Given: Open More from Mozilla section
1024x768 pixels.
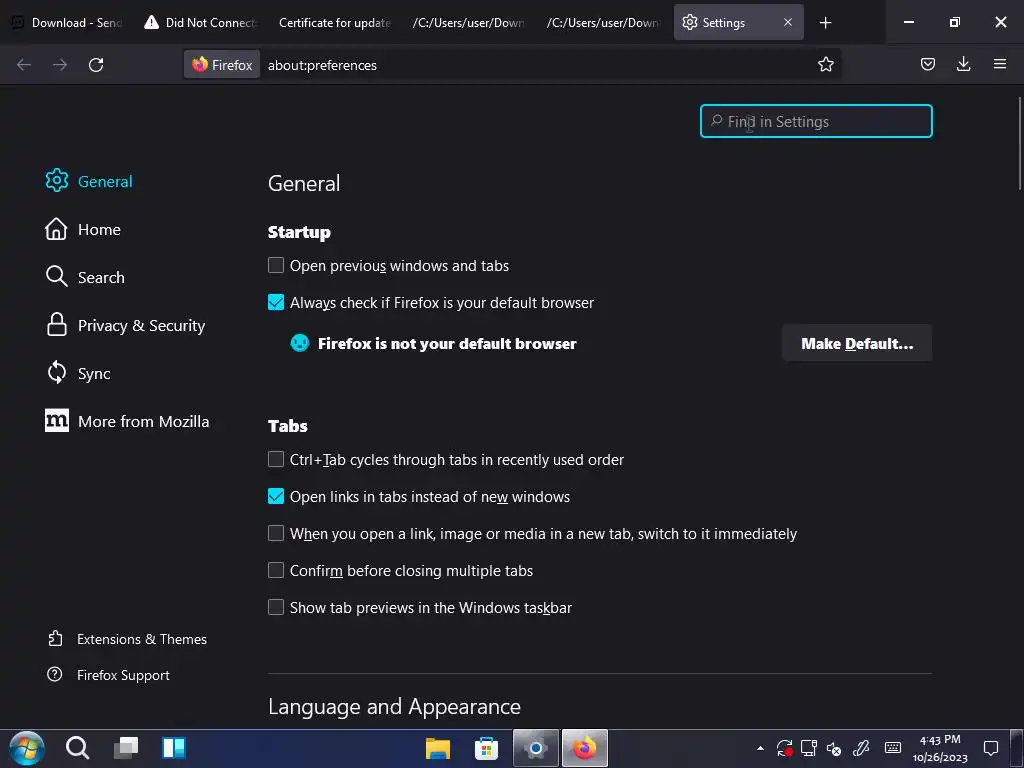Looking at the screenshot, I should tap(127, 421).
